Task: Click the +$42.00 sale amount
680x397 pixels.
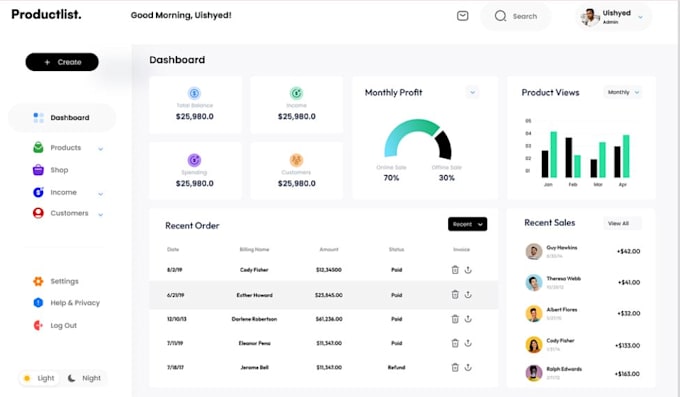Action: click(x=628, y=251)
